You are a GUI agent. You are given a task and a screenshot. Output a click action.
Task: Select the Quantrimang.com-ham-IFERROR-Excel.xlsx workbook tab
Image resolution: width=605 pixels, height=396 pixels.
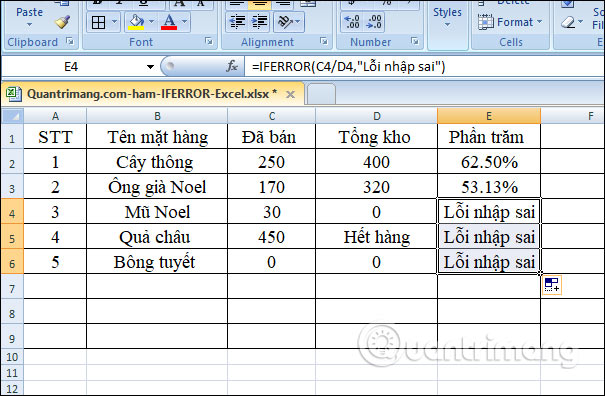(x=152, y=94)
